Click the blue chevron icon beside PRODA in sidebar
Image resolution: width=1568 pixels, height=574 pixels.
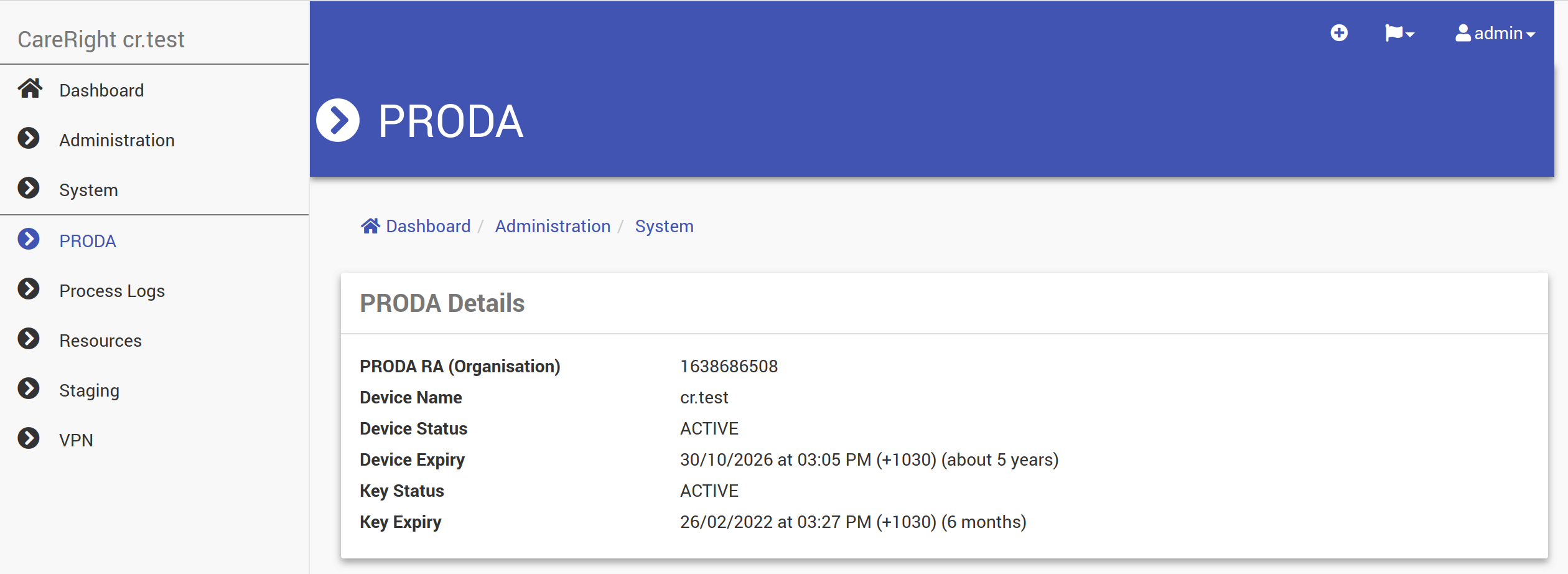tap(29, 240)
